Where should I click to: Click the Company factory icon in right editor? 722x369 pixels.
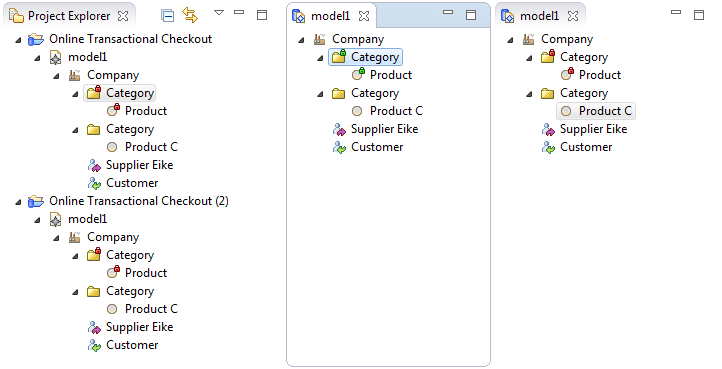click(529, 39)
